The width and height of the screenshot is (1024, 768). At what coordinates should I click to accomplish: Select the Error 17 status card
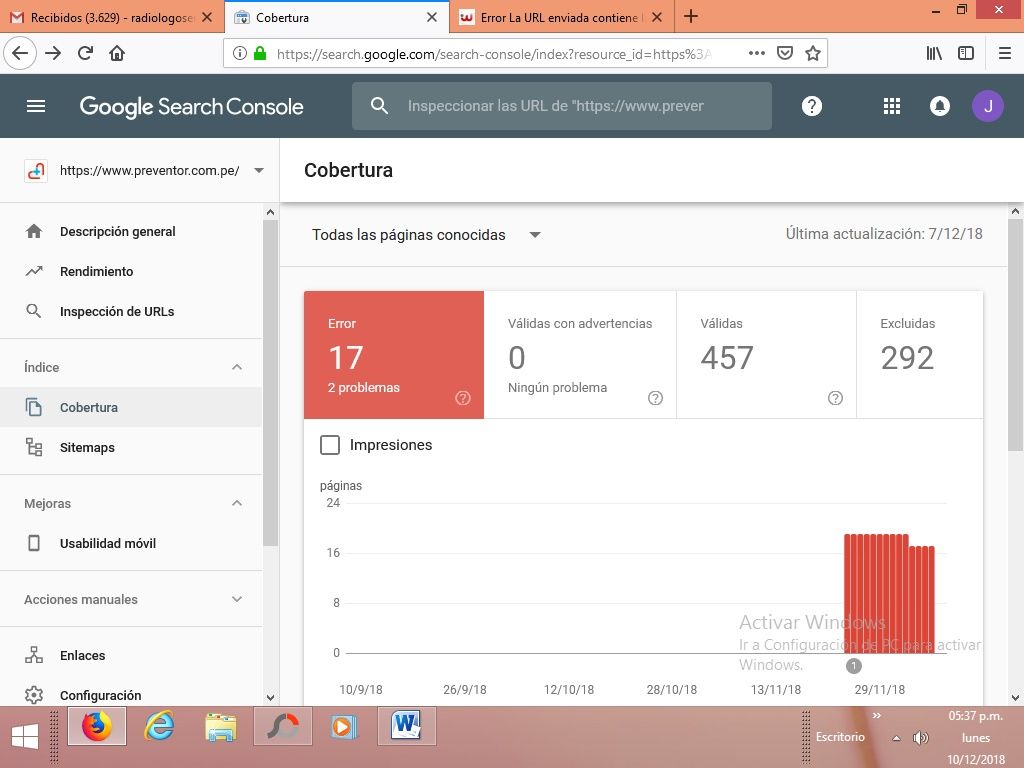[x=394, y=355]
